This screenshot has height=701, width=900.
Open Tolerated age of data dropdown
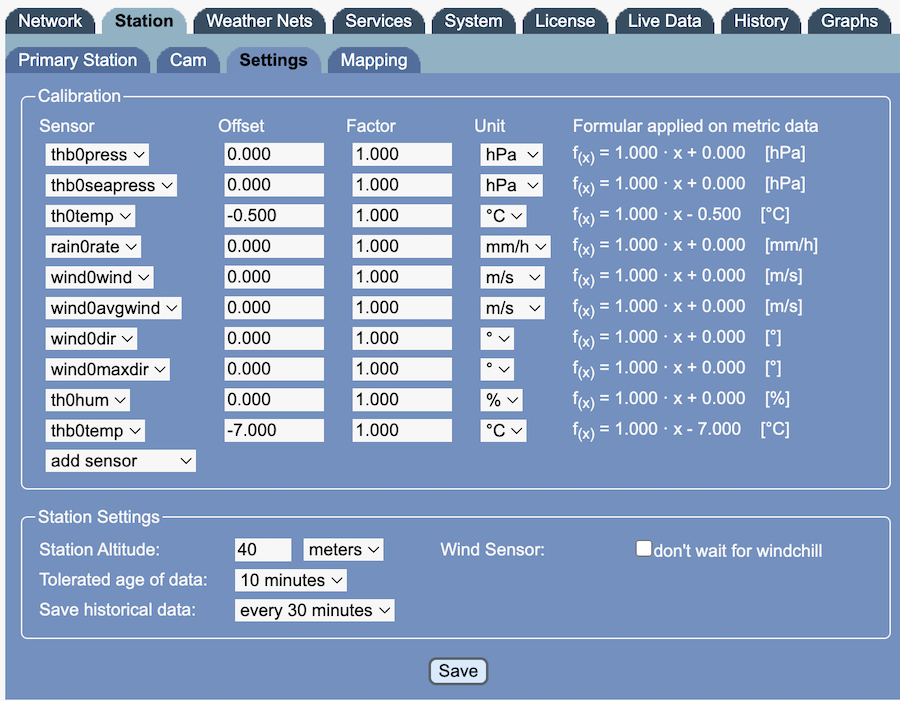click(x=291, y=580)
